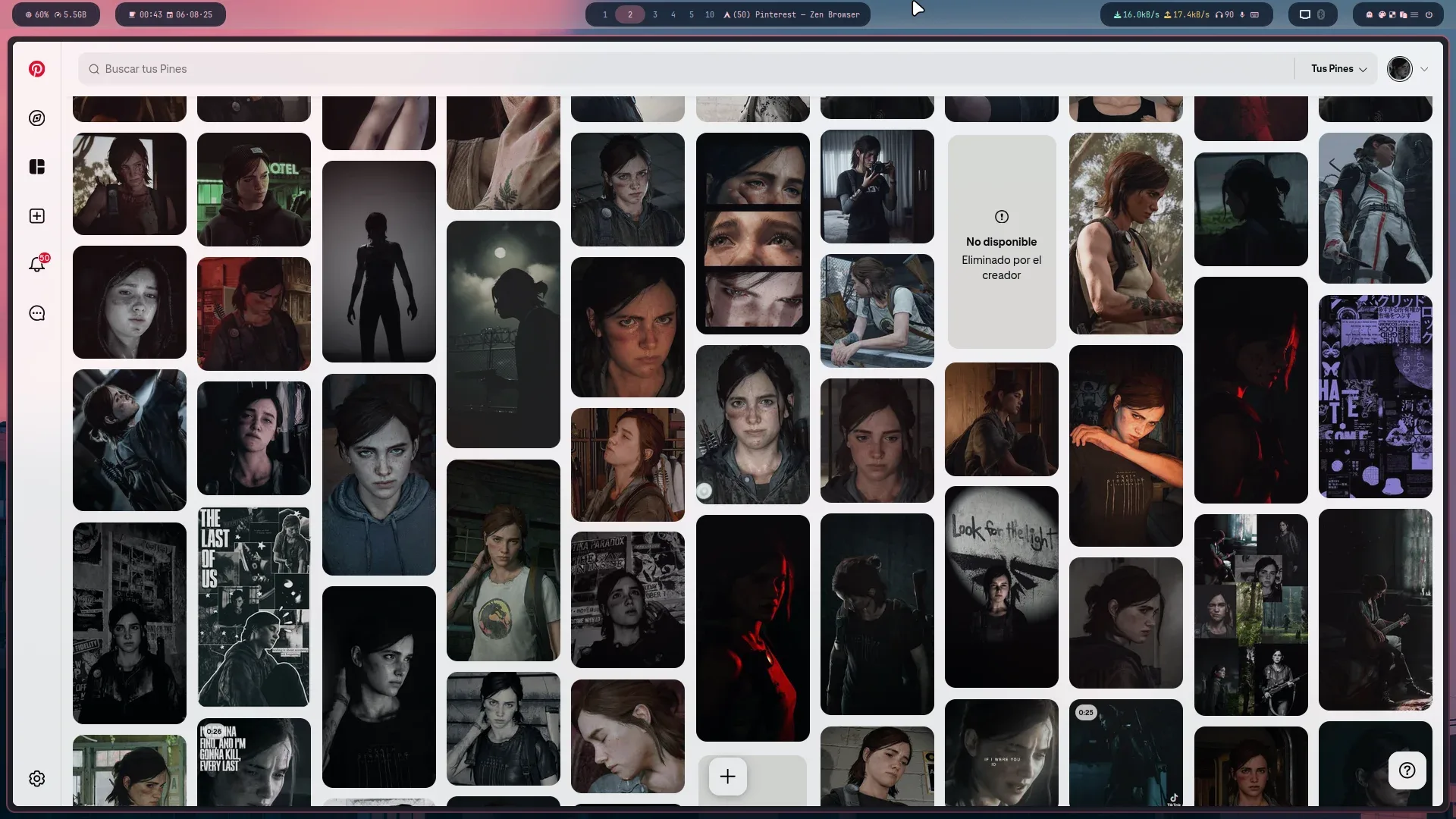Open the No disponible deleted pin card
Screen dimensions: 1456x819
tap(1002, 242)
